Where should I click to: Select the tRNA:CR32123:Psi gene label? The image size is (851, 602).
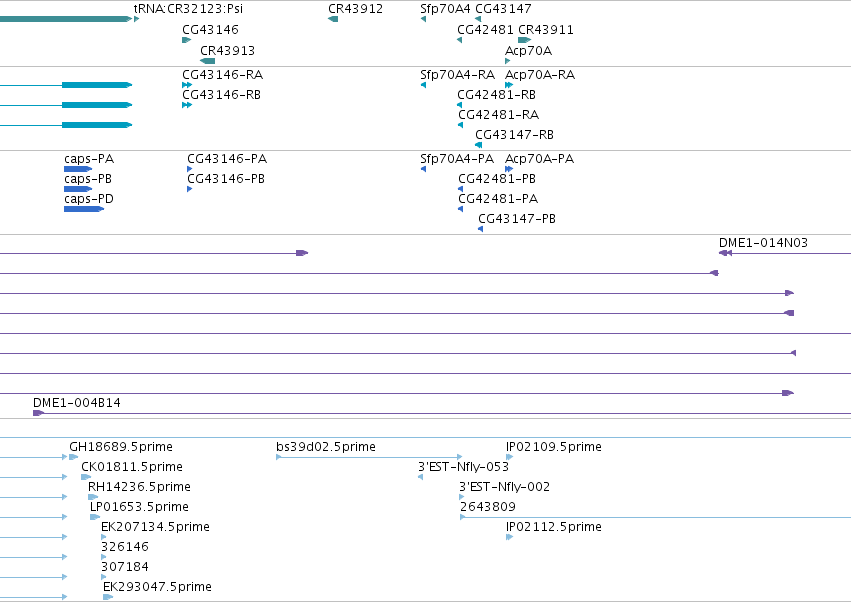(x=188, y=9)
